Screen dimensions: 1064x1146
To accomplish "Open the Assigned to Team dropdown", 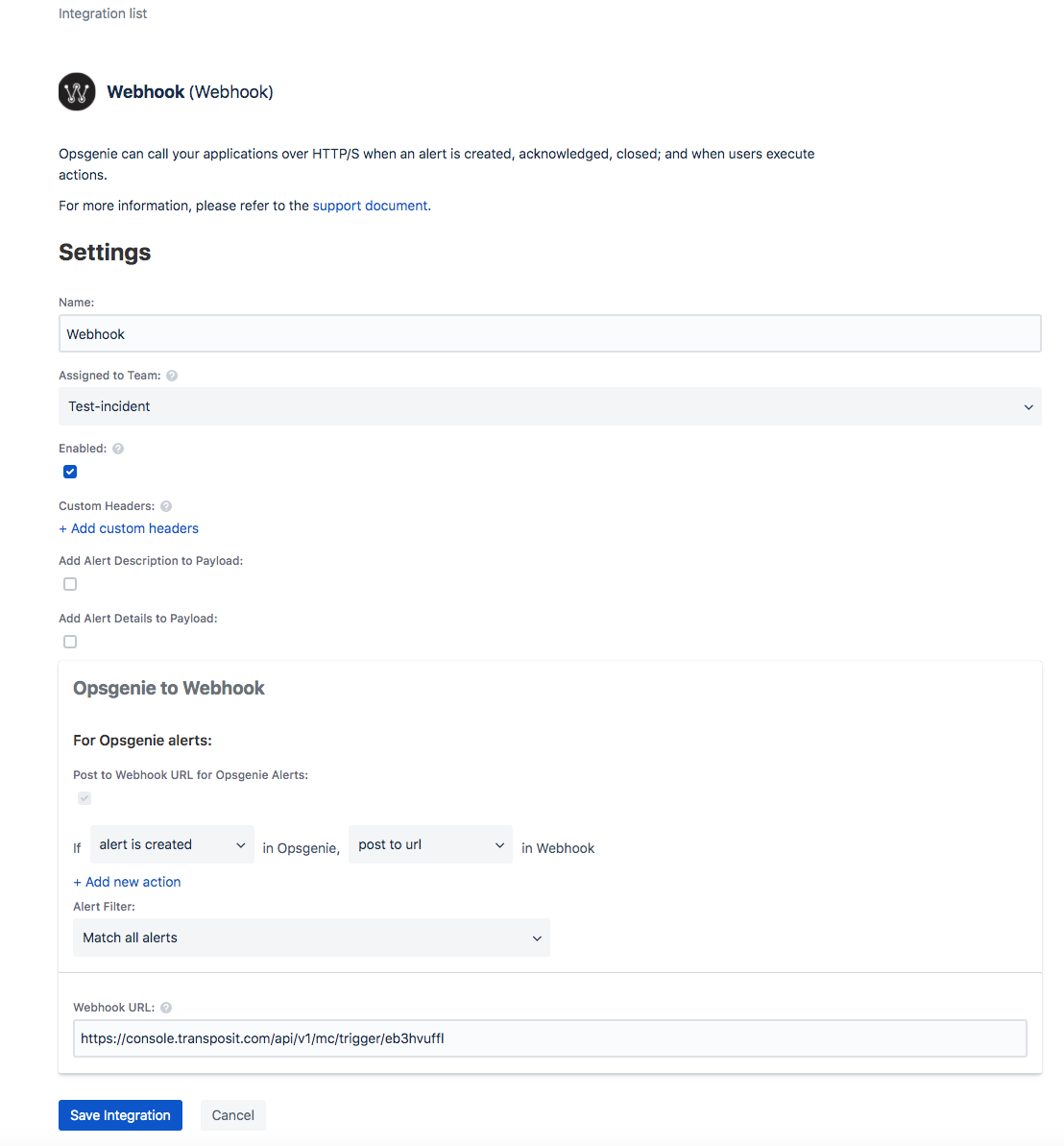I will [x=549, y=406].
